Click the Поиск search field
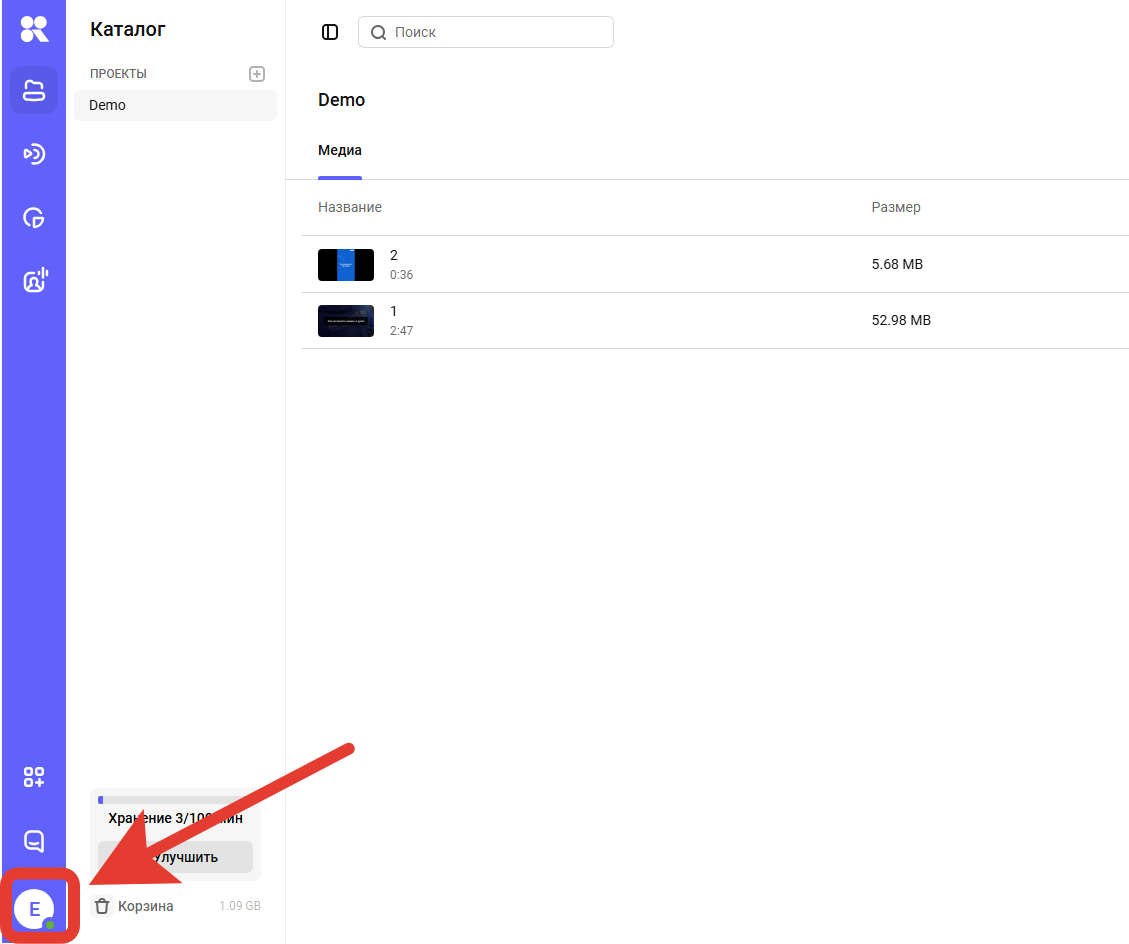Screen dimensions: 1129x944 [x=497, y=32]
